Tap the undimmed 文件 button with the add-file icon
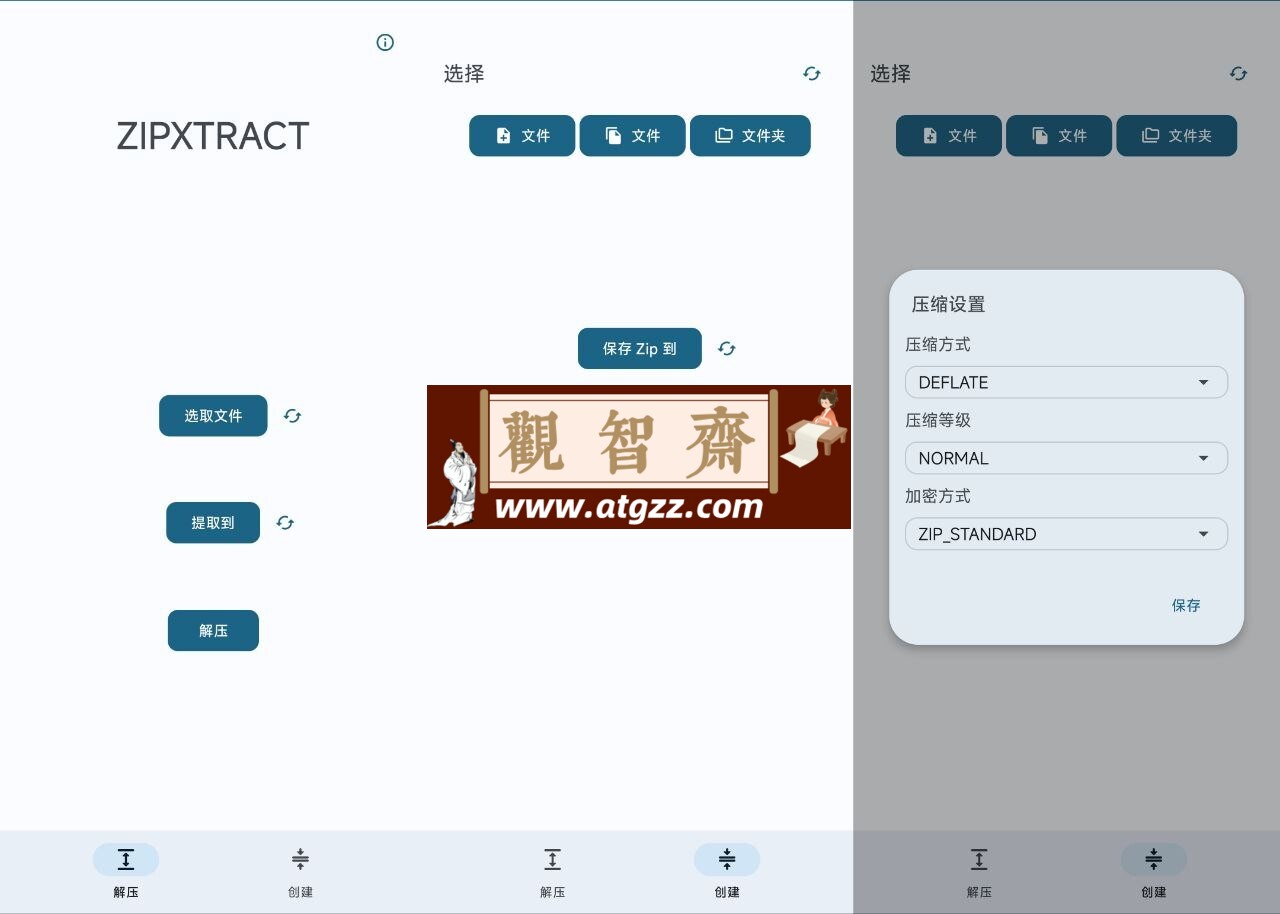This screenshot has width=1280, height=914. 522,136
